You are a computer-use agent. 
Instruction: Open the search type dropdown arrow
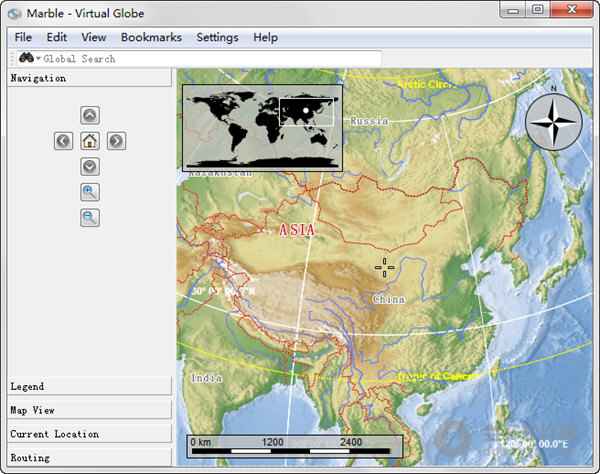(38, 59)
